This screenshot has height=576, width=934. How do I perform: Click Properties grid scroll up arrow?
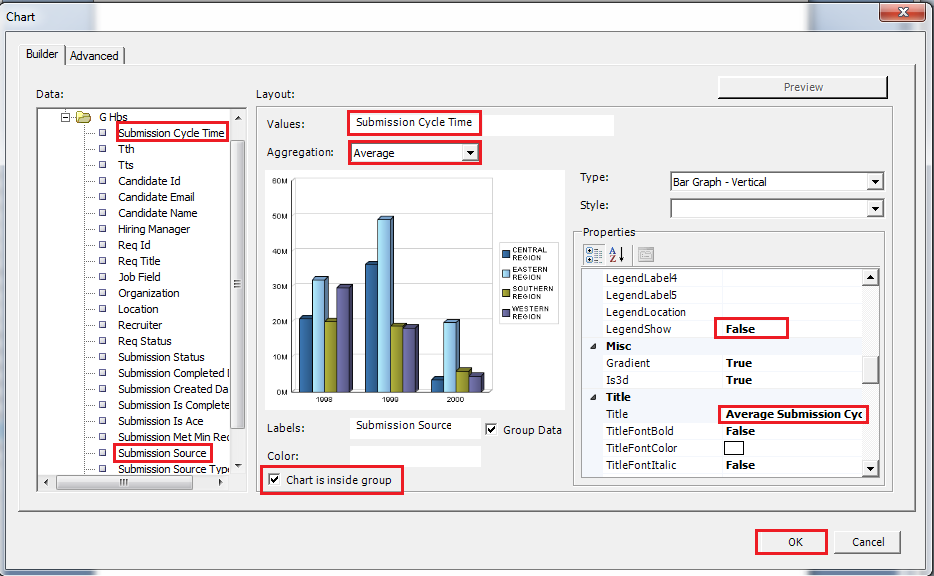(870, 277)
